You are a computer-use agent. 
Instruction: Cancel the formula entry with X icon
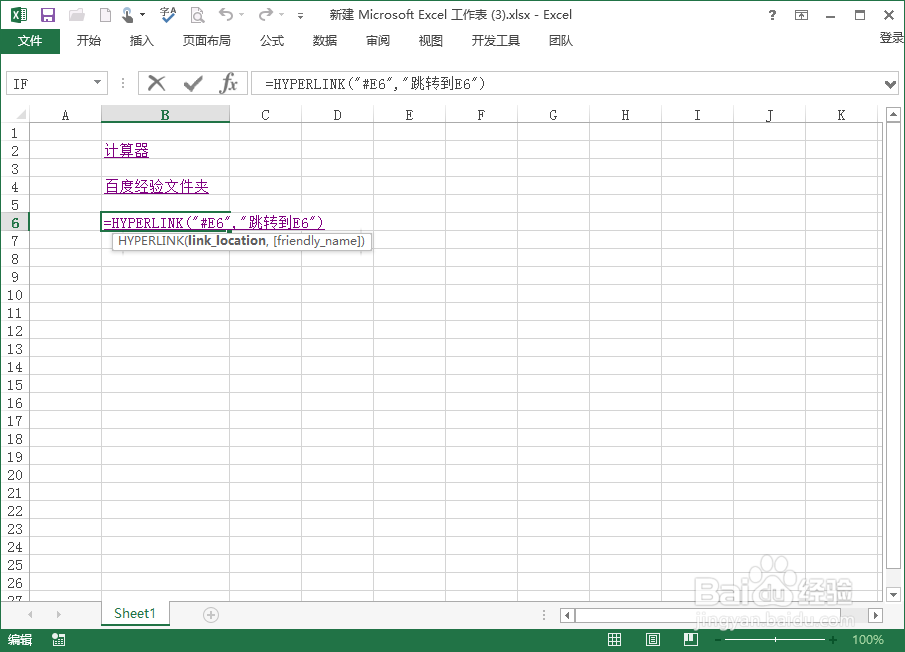(156, 84)
